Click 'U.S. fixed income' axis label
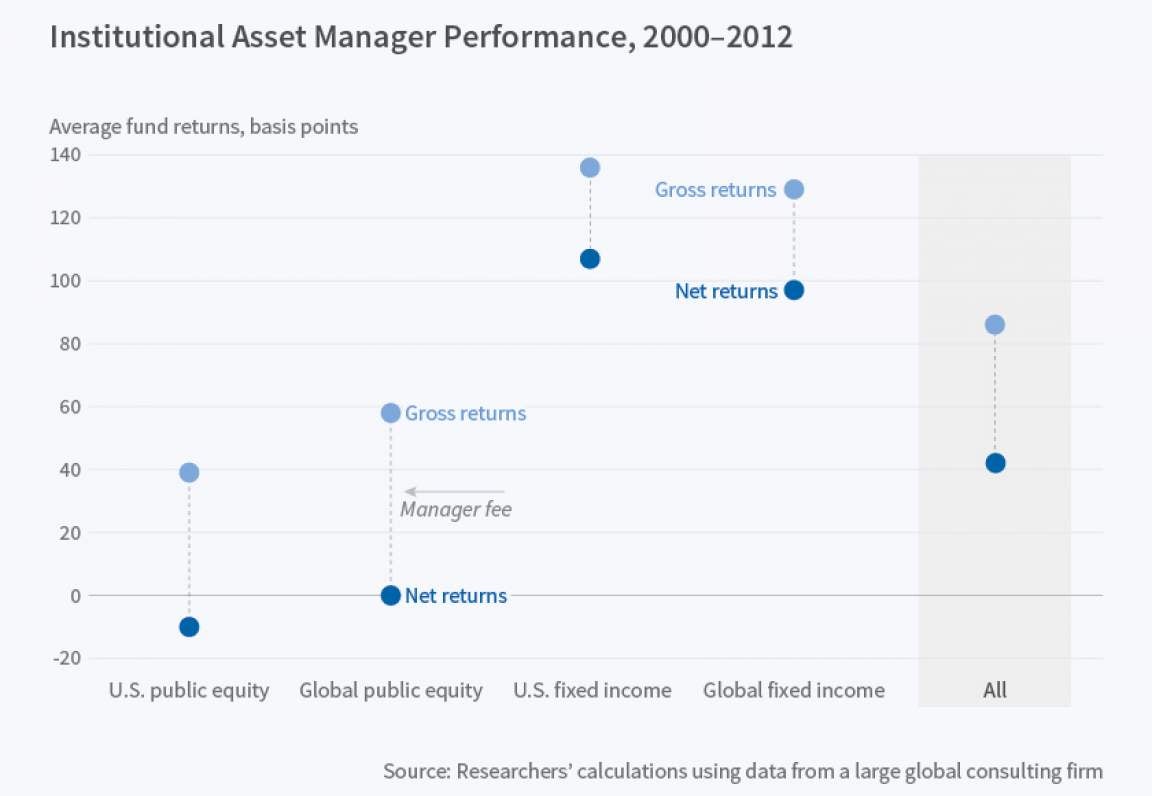The width and height of the screenshot is (1152, 796). pos(592,690)
